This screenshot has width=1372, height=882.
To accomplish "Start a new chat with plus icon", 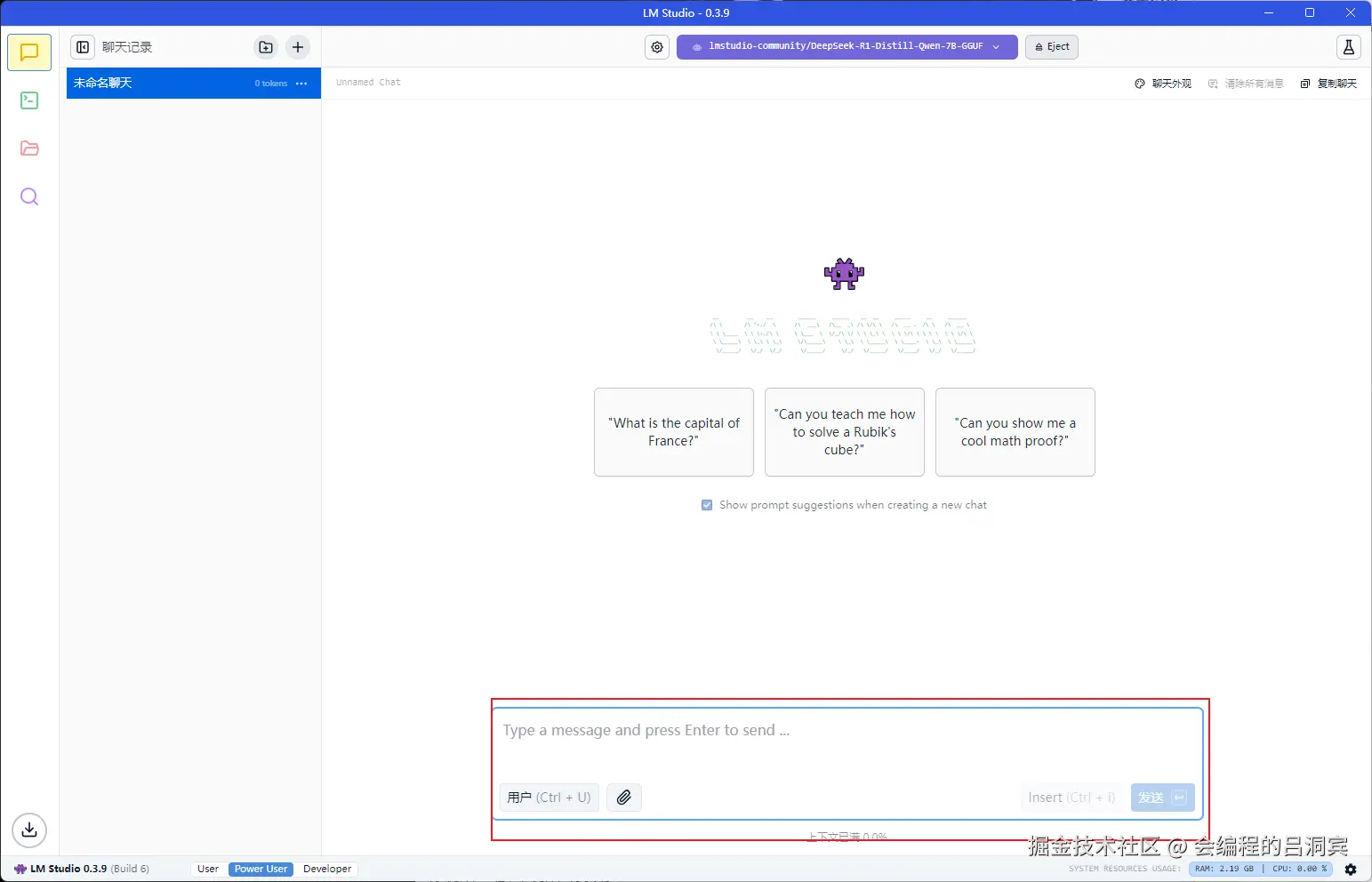I will [298, 47].
